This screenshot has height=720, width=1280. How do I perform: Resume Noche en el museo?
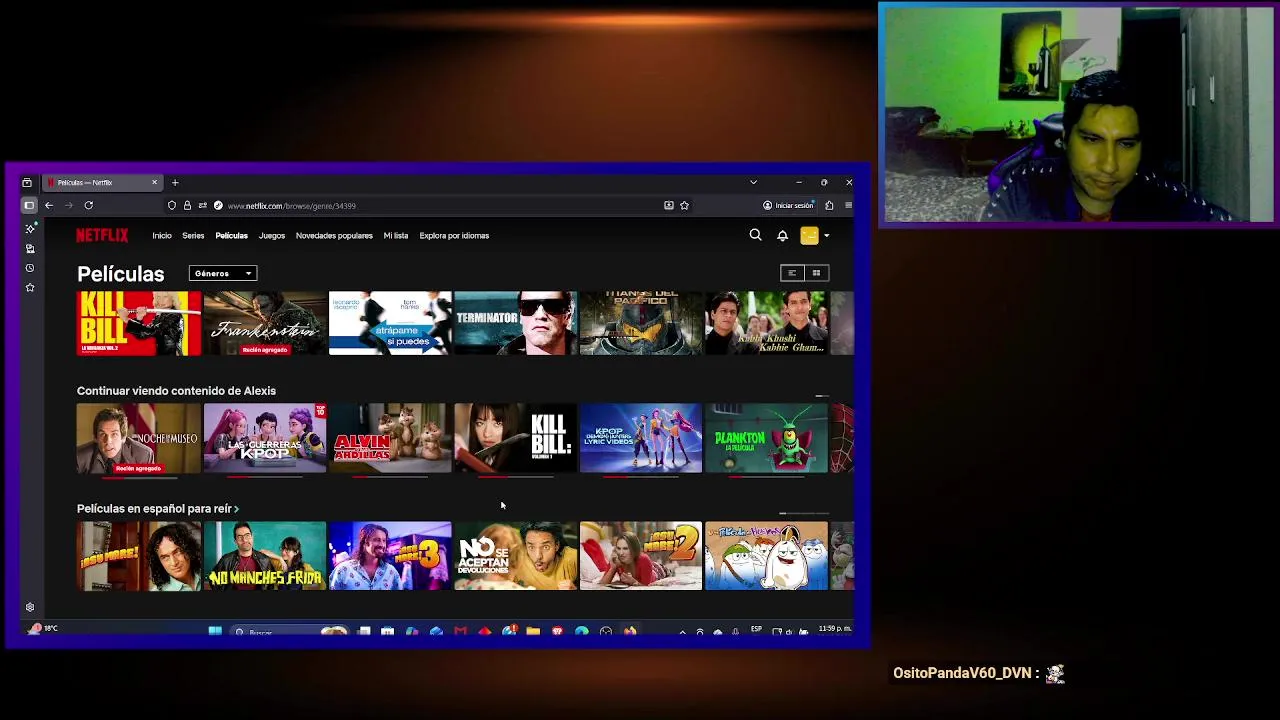139,438
